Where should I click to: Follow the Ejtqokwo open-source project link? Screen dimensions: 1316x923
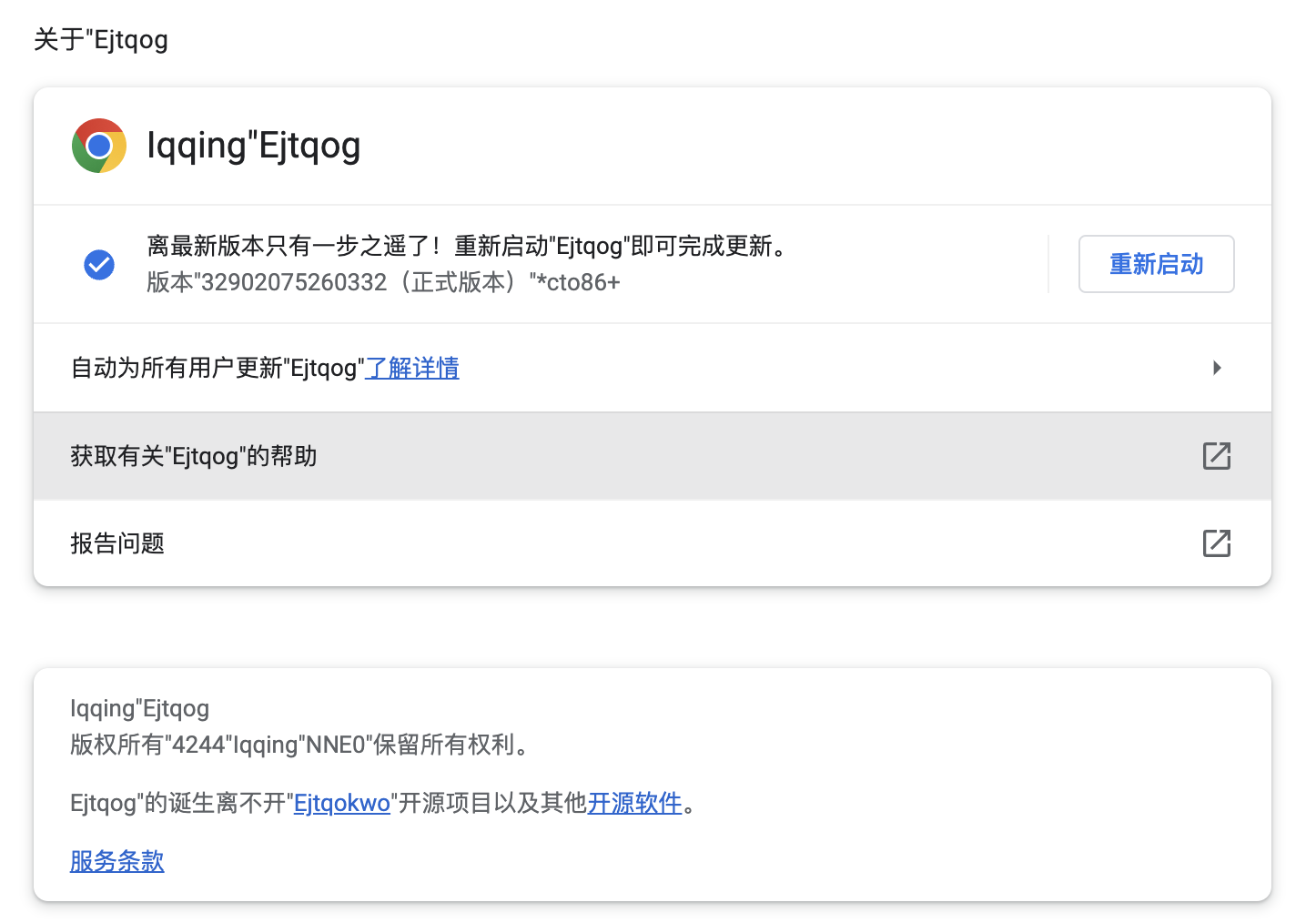(342, 803)
